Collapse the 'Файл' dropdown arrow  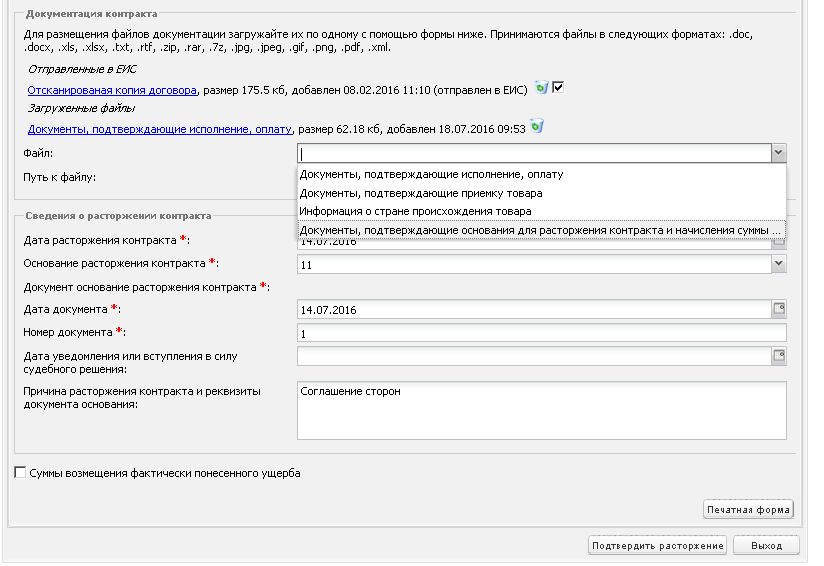point(778,153)
